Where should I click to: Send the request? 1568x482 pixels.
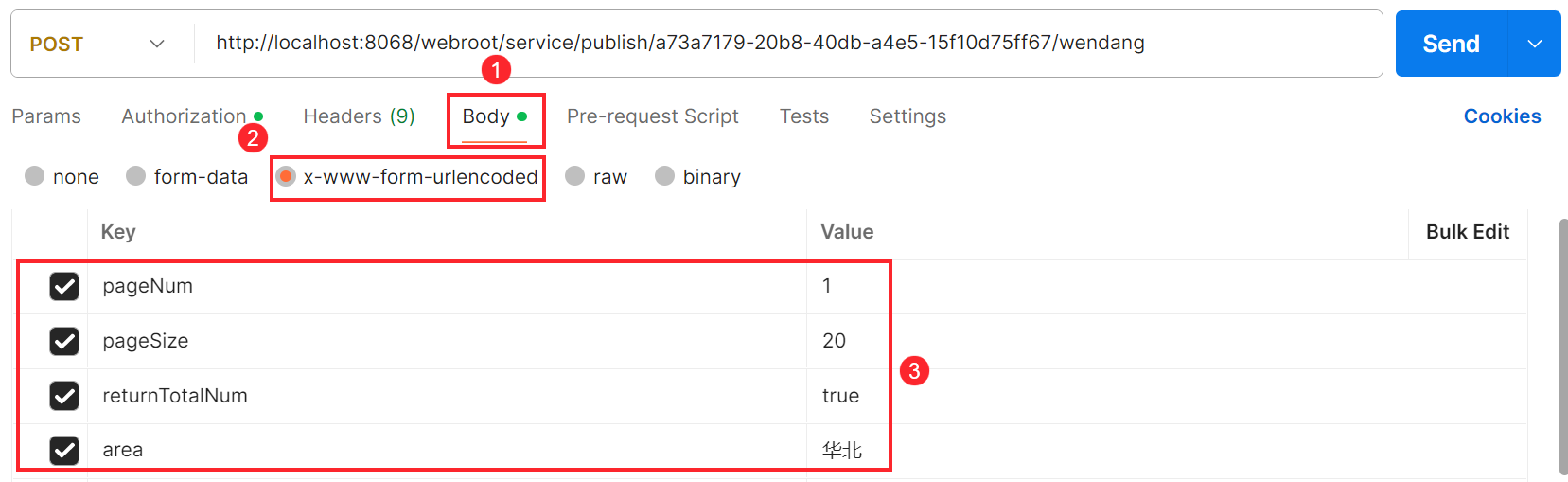tap(1451, 44)
